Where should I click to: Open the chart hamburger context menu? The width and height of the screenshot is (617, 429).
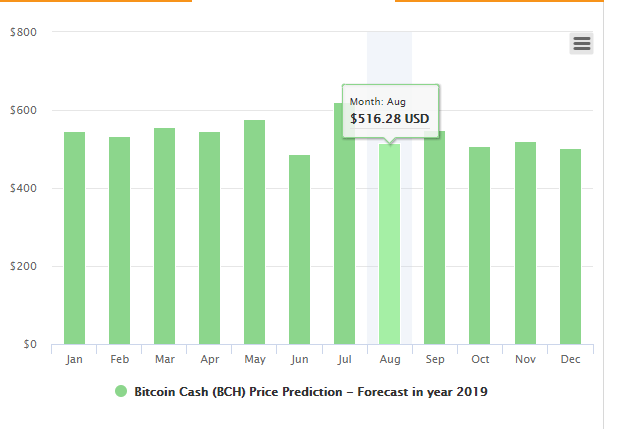(x=581, y=43)
